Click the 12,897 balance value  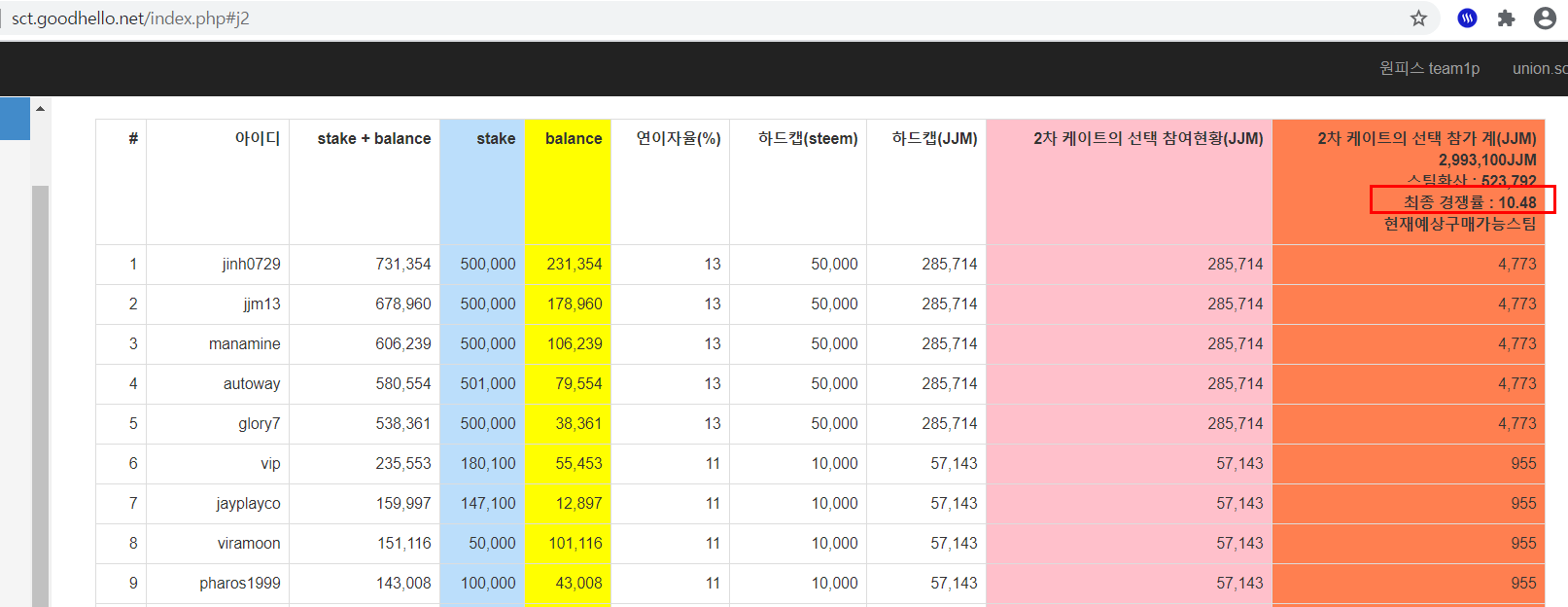point(578,503)
